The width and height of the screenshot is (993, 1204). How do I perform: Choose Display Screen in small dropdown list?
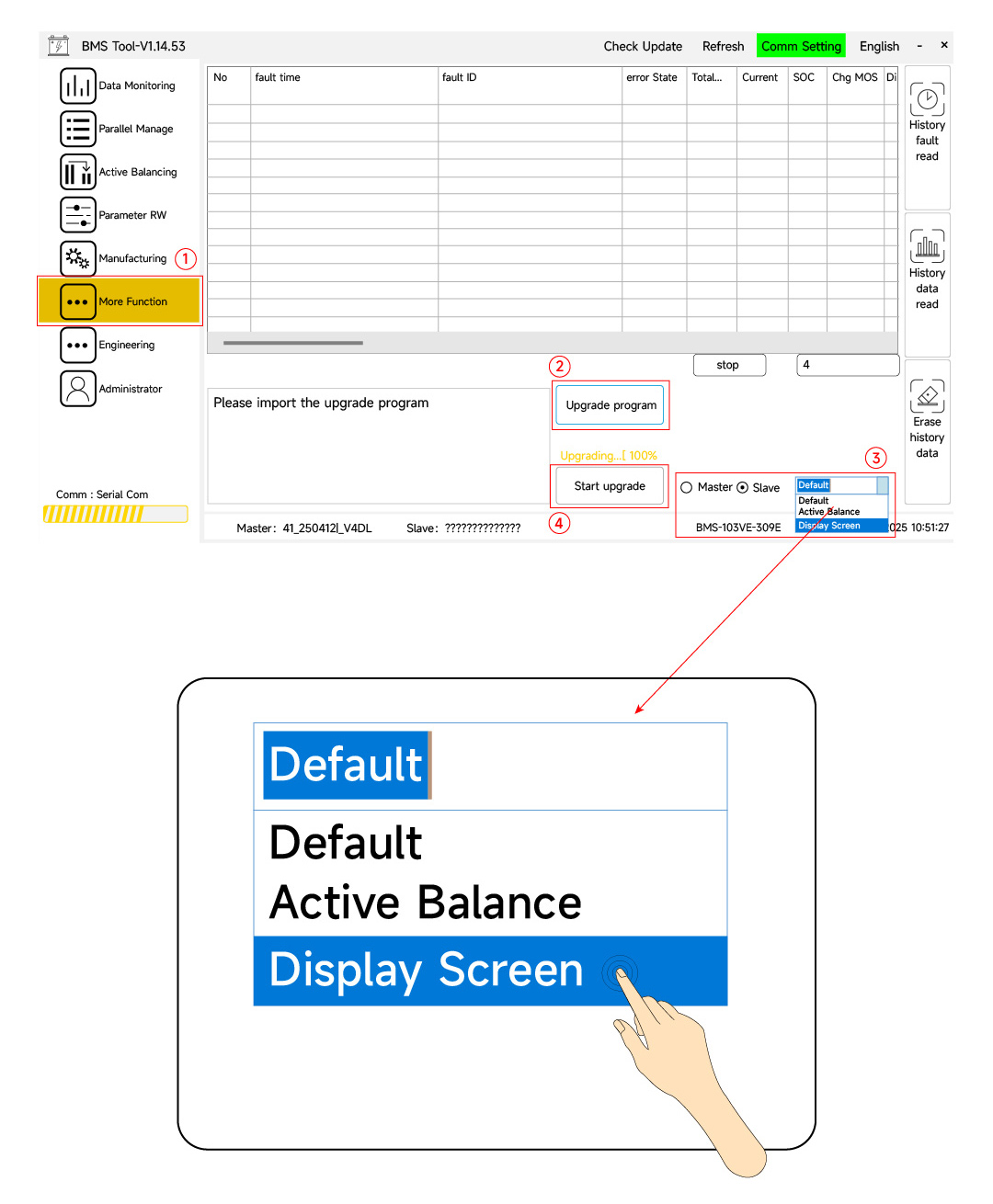pos(829,526)
